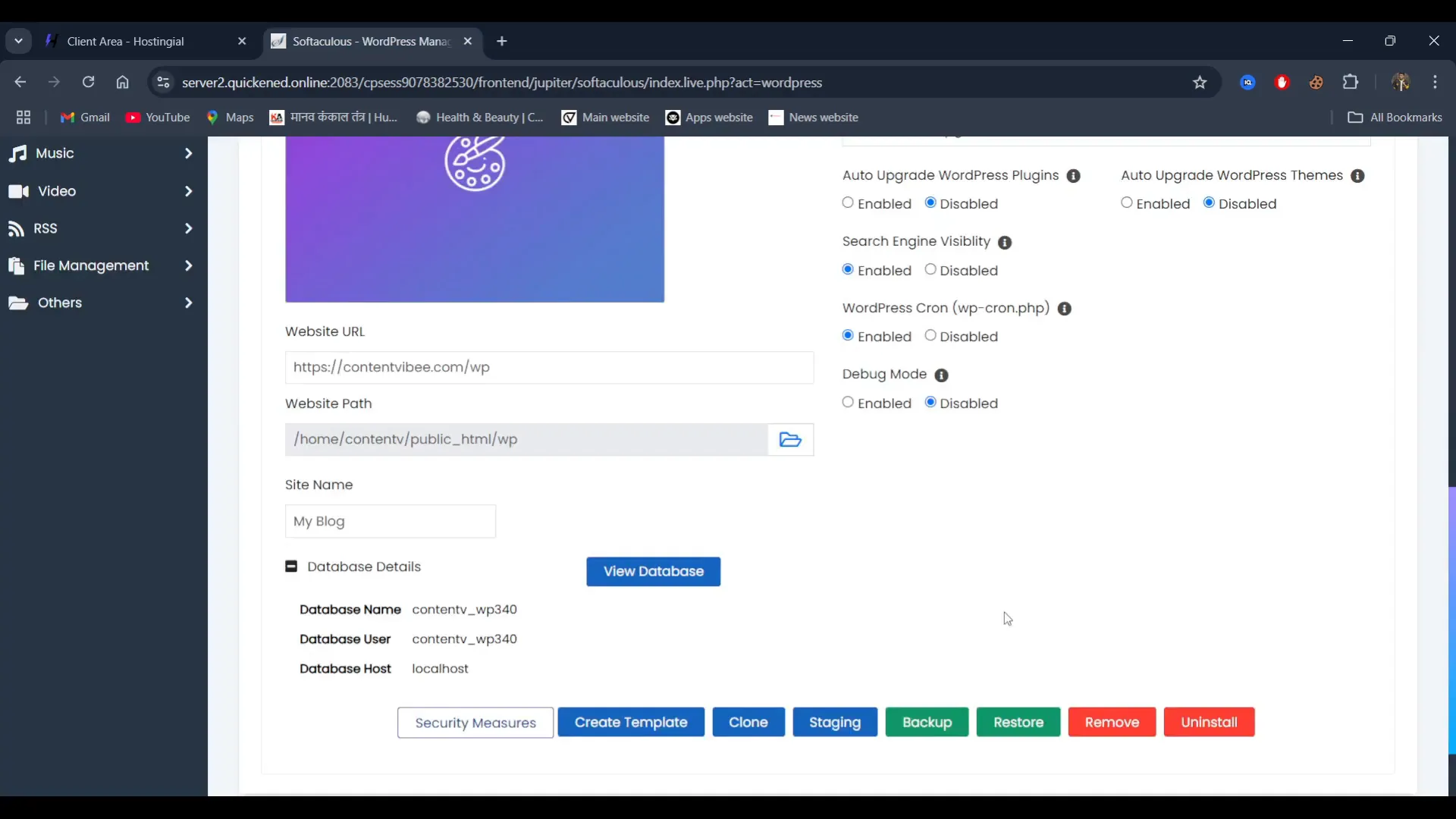Click the orange cookie extension icon

click(x=1316, y=83)
